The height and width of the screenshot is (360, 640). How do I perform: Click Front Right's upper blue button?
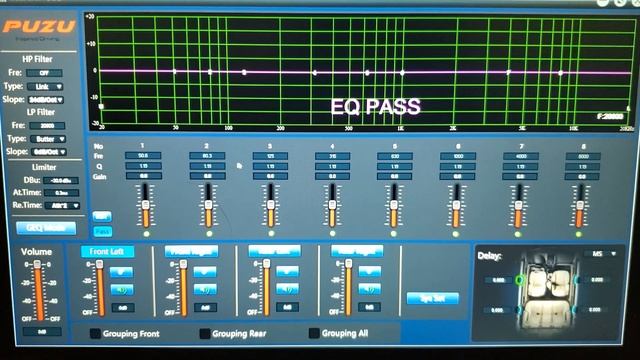click(x=205, y=272)
